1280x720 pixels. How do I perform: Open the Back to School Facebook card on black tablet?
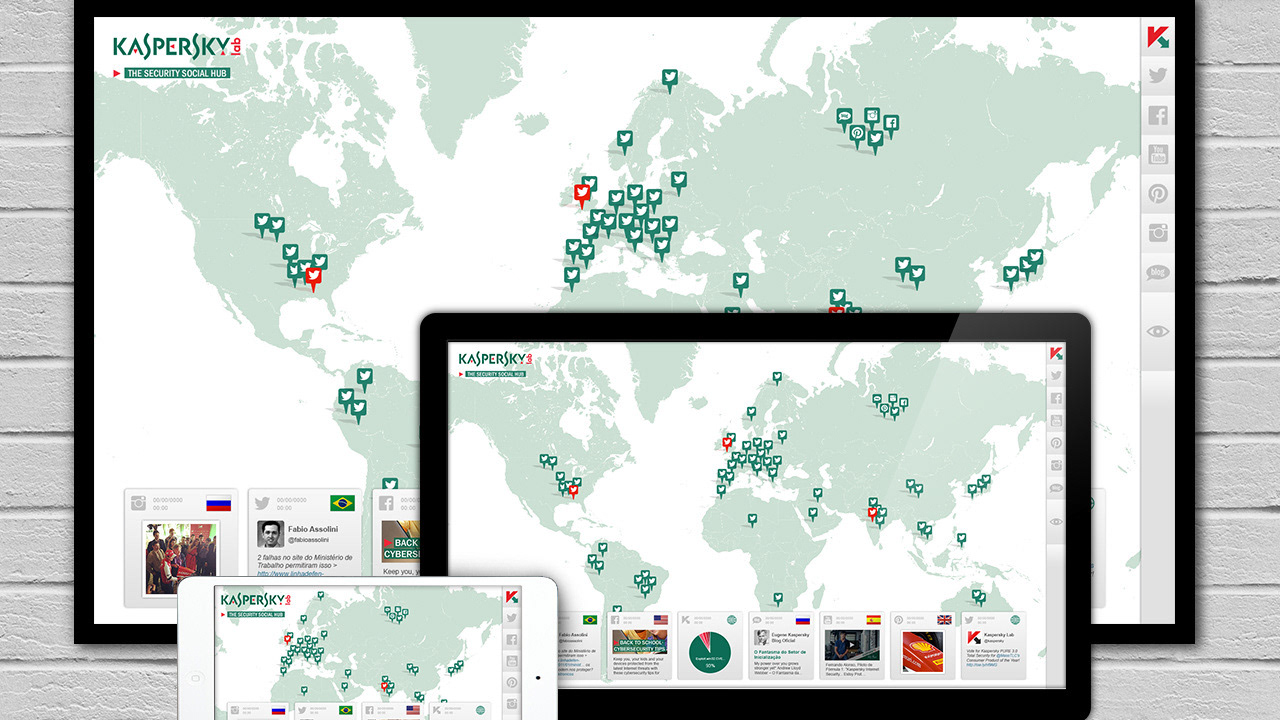640,646
